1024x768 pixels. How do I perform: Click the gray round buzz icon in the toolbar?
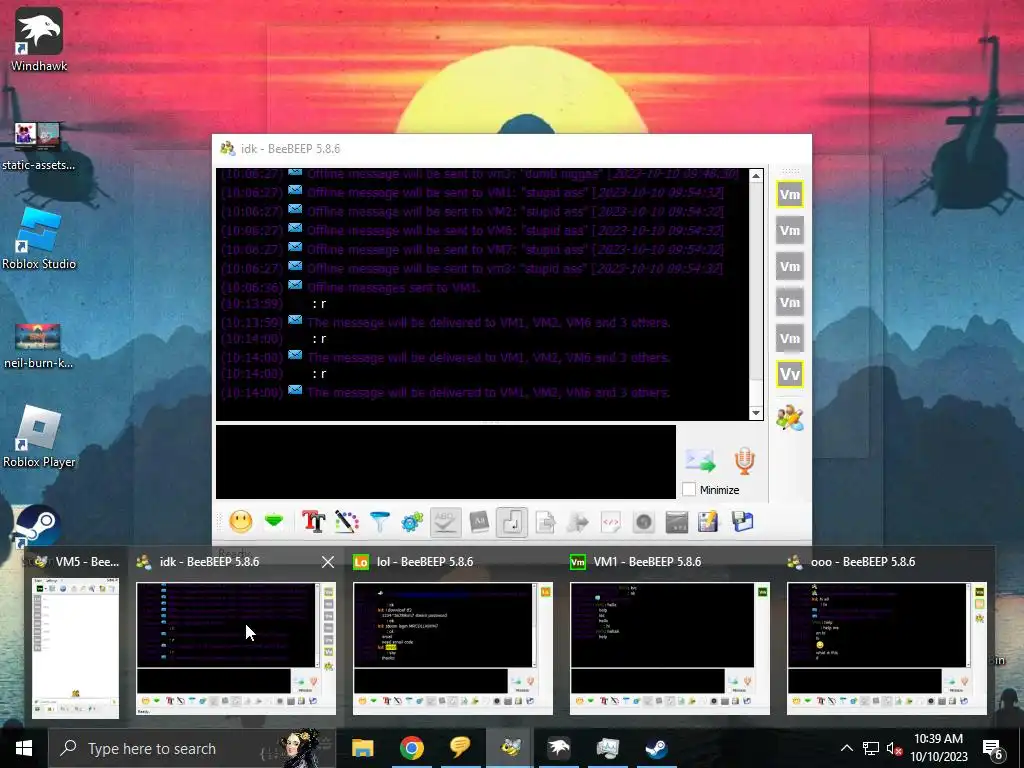click(x=643, y=522)
